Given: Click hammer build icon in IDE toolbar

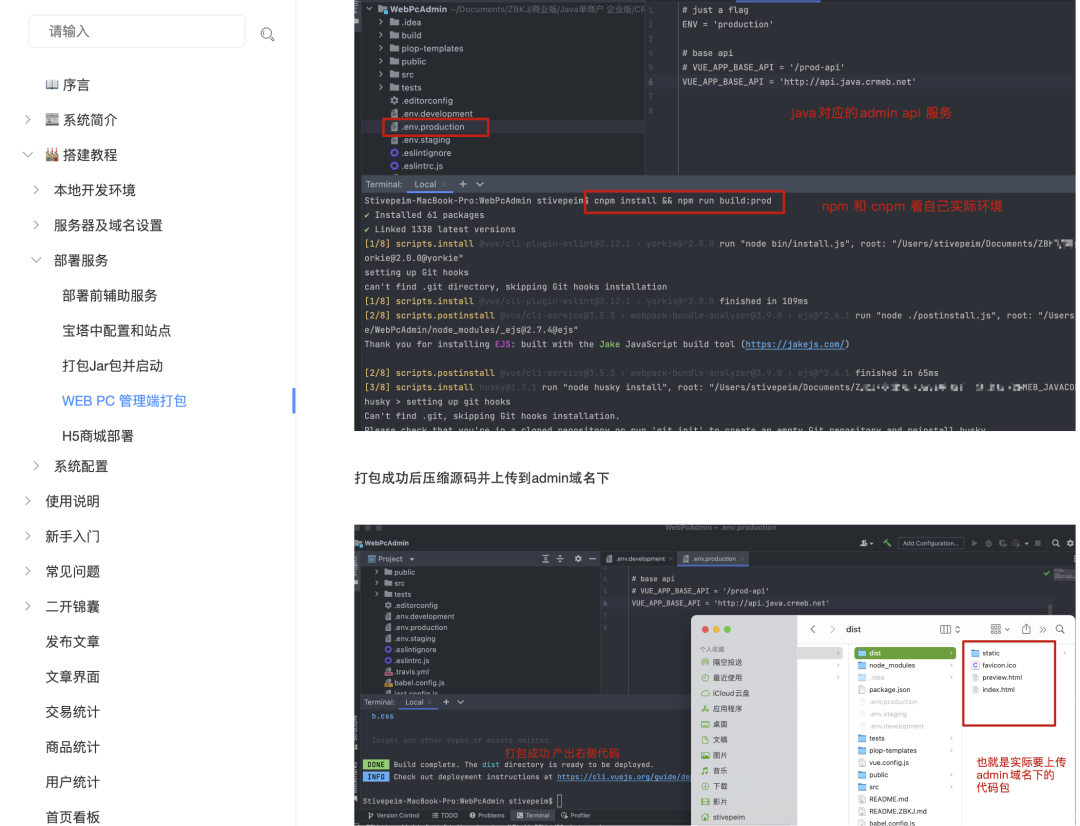Looking at the screenshot, I should coord(887,543).
